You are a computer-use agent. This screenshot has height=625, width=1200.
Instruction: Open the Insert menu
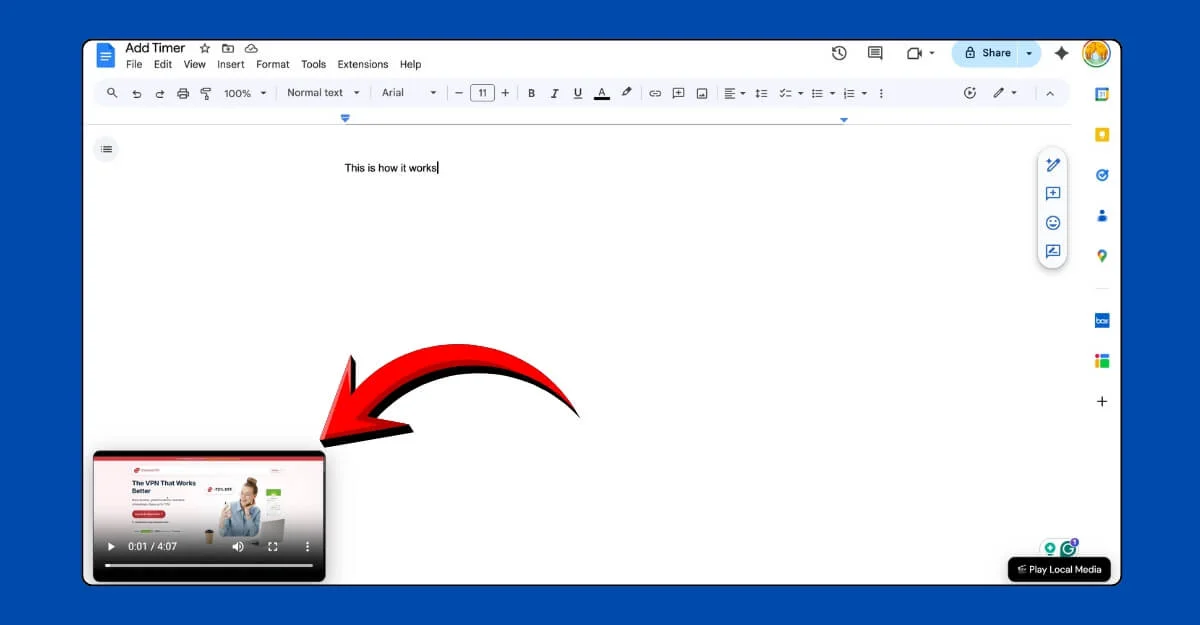click(x=230, y=64)
